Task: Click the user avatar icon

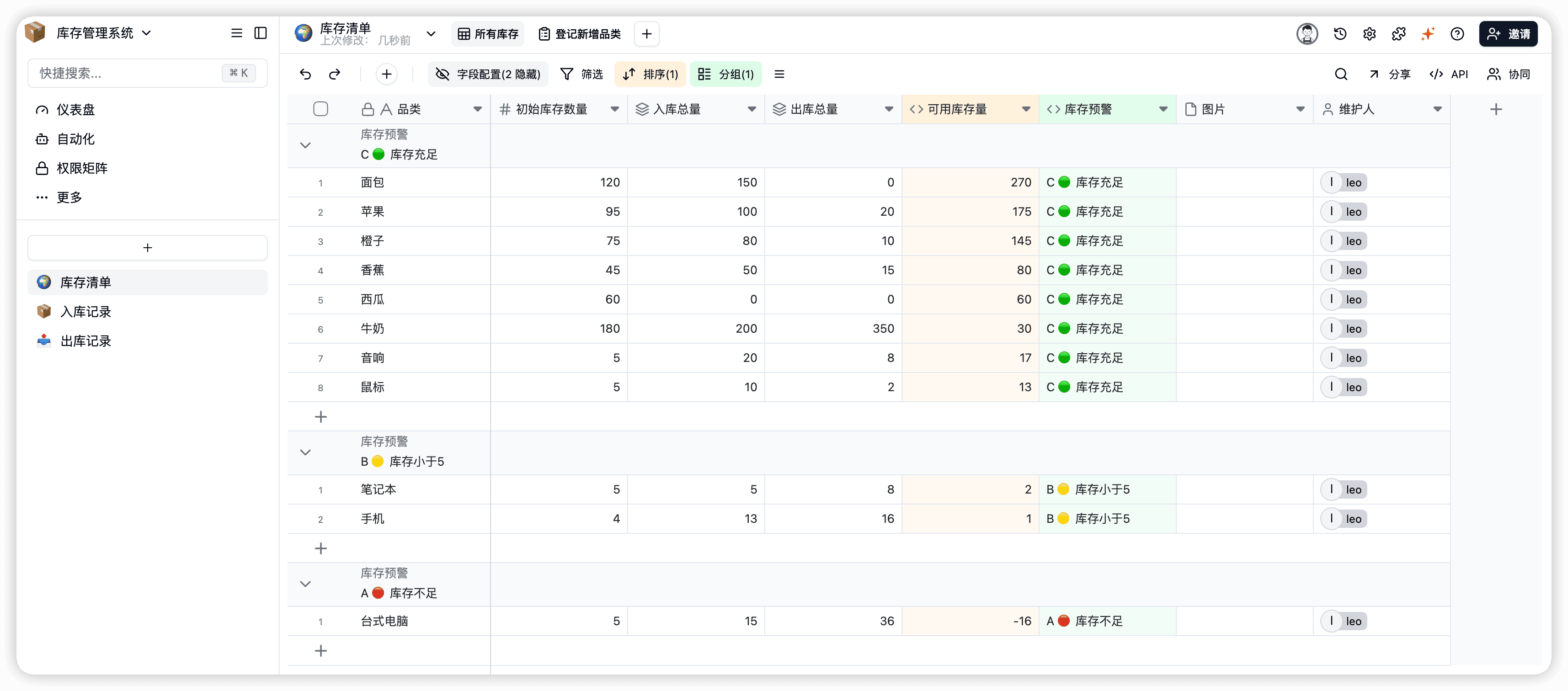Action: pos(1307,34)
